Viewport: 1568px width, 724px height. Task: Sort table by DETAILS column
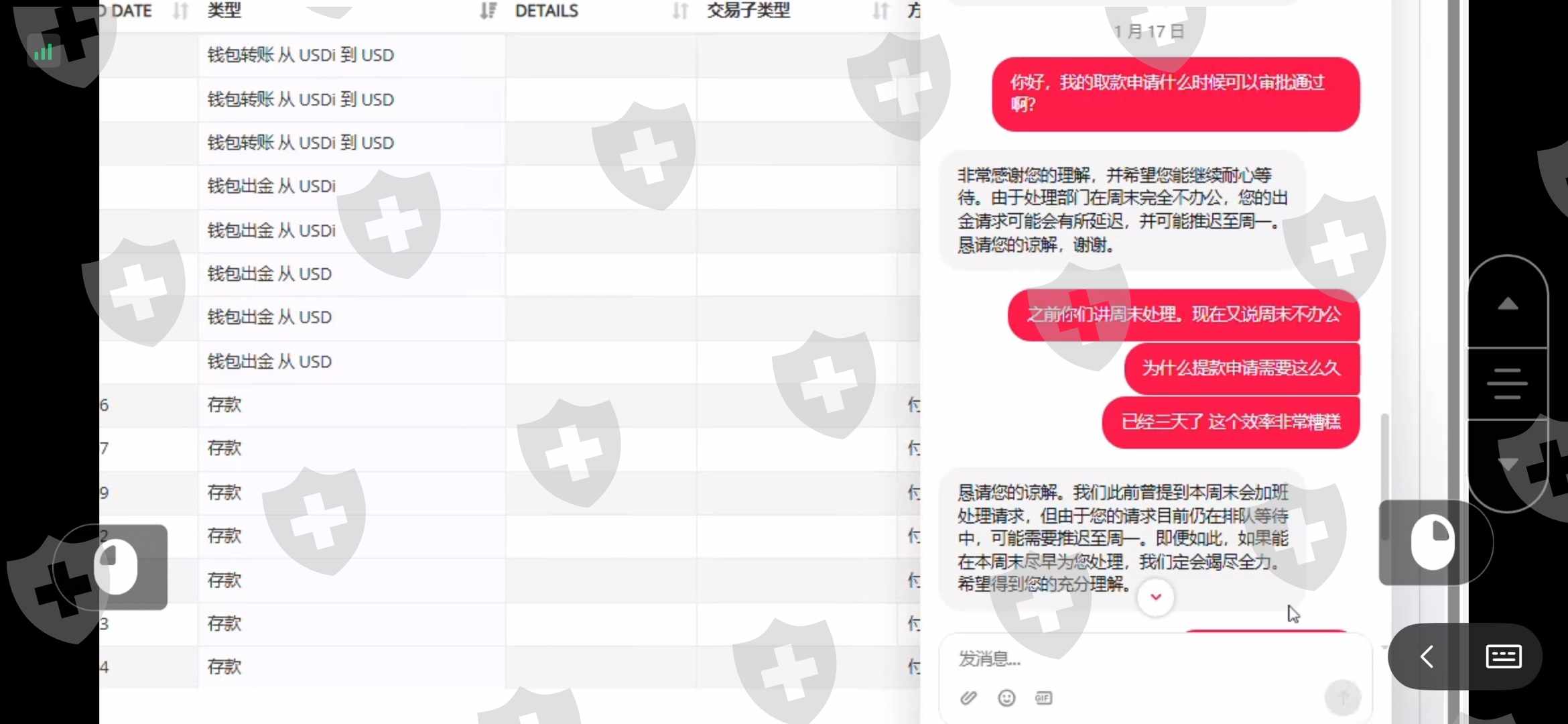click(680, 11)
